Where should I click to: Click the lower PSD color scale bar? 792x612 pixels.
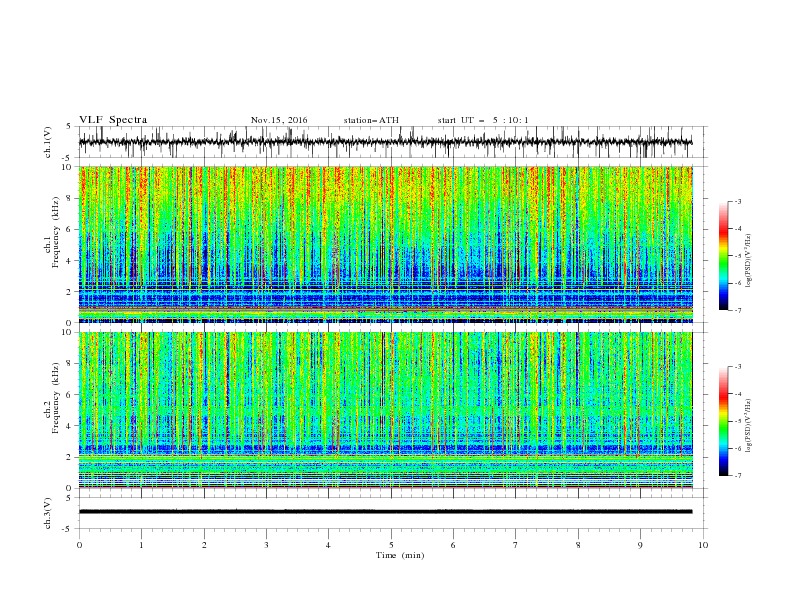[x=723, y=421]
